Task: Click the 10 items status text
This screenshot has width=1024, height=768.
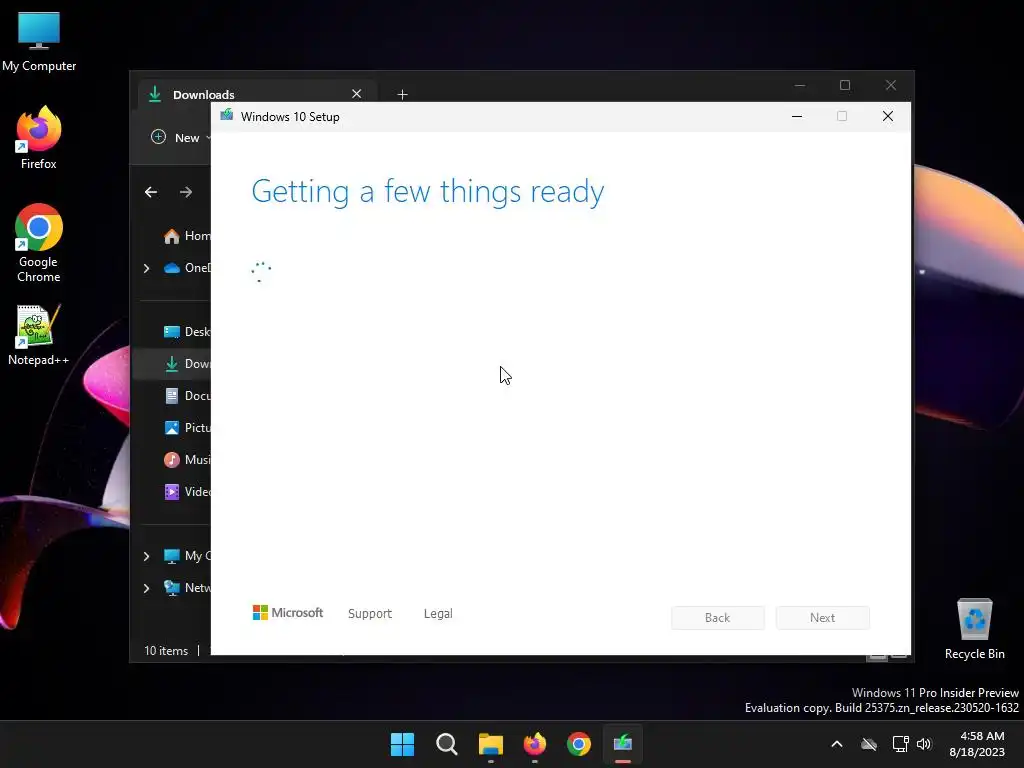Action: coord(166,650)
